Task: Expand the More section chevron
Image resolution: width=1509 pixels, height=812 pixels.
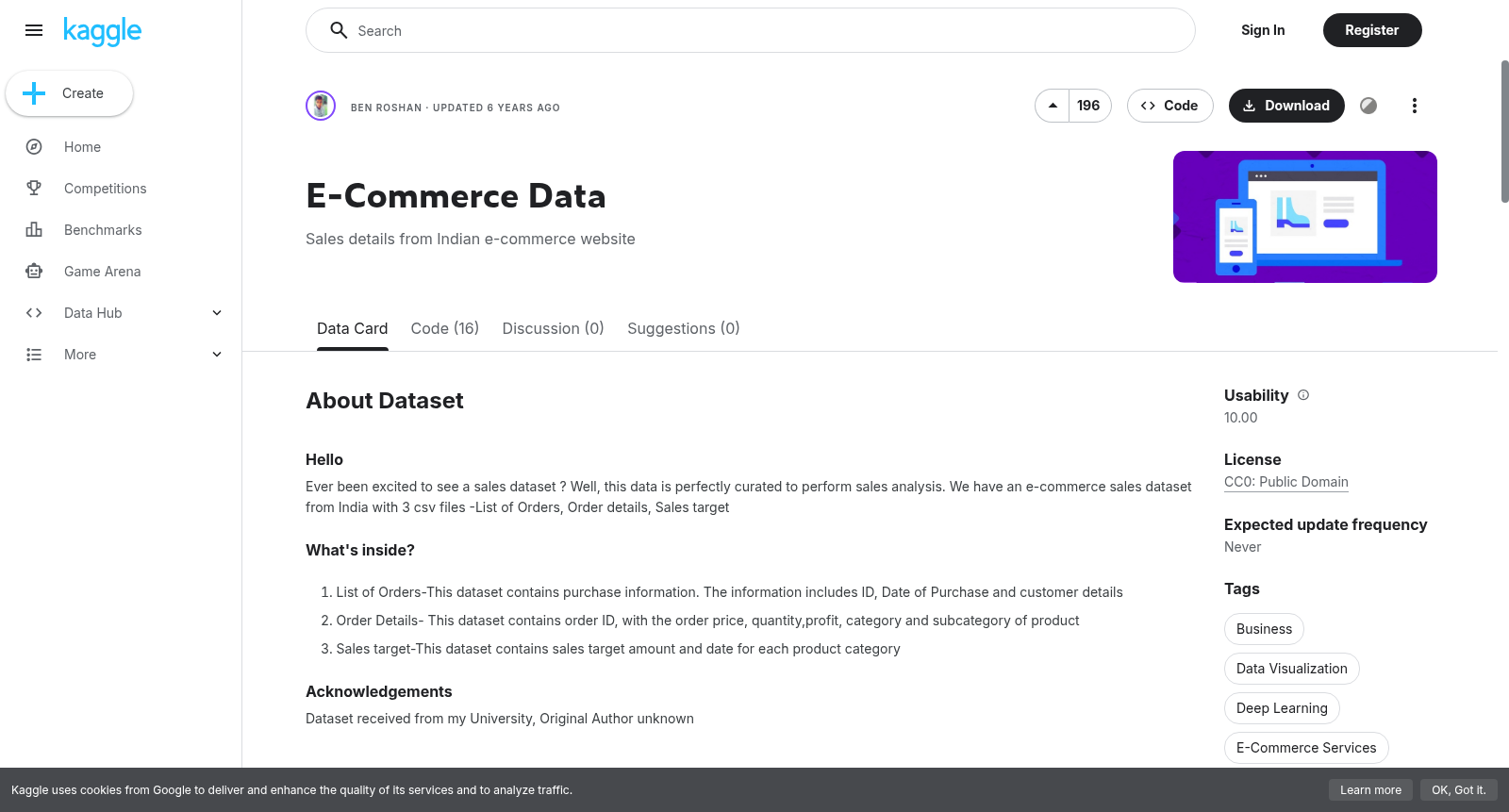Action: pyautogui.click(x=217, y=355)
